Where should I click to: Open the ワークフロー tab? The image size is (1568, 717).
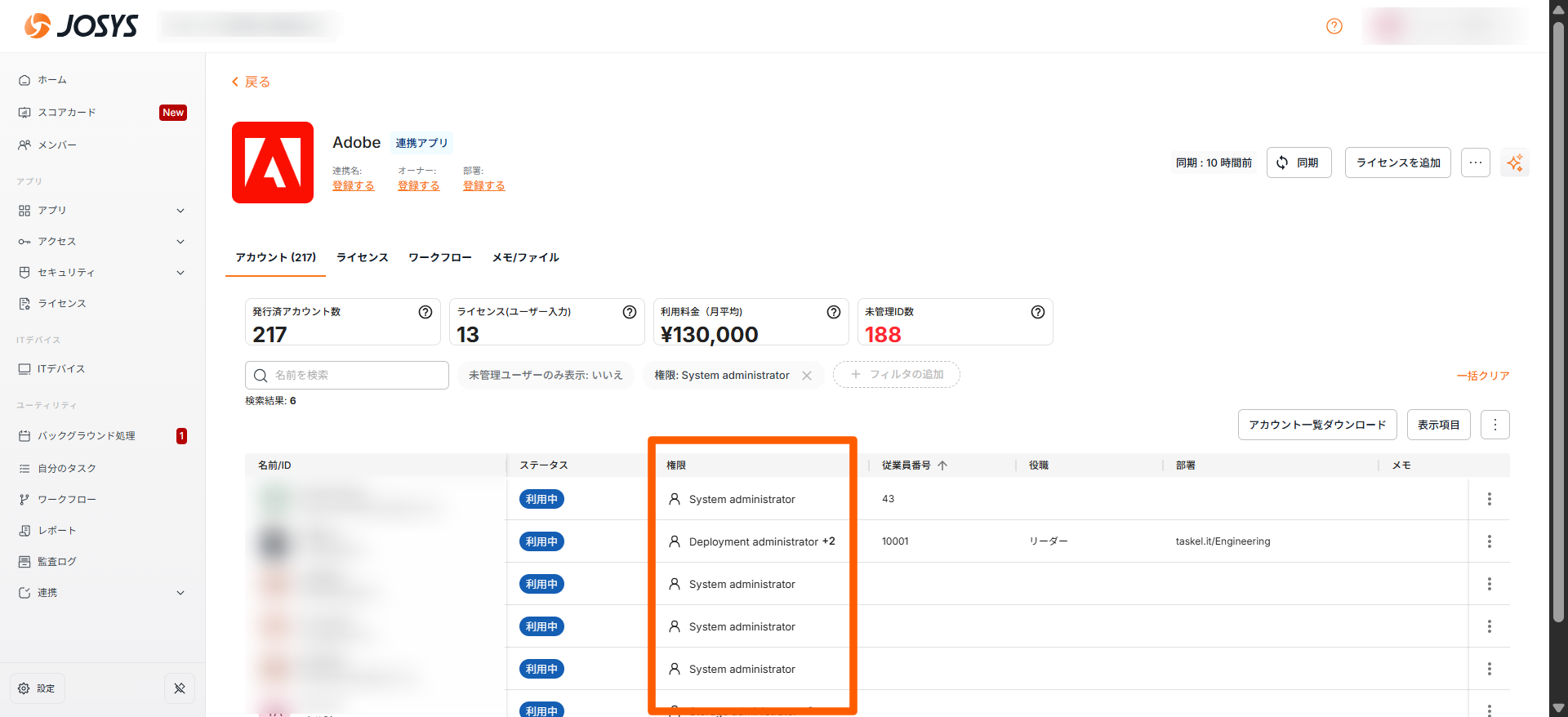coord(439,257)
